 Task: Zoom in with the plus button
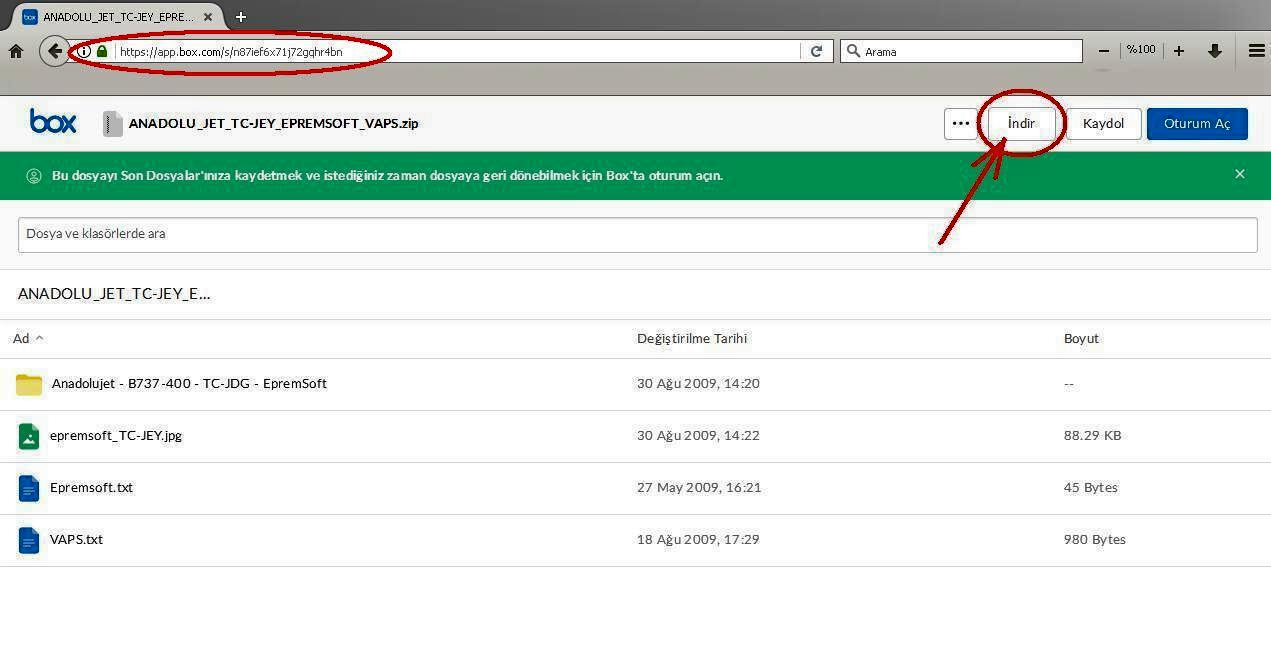(1179, 51)
